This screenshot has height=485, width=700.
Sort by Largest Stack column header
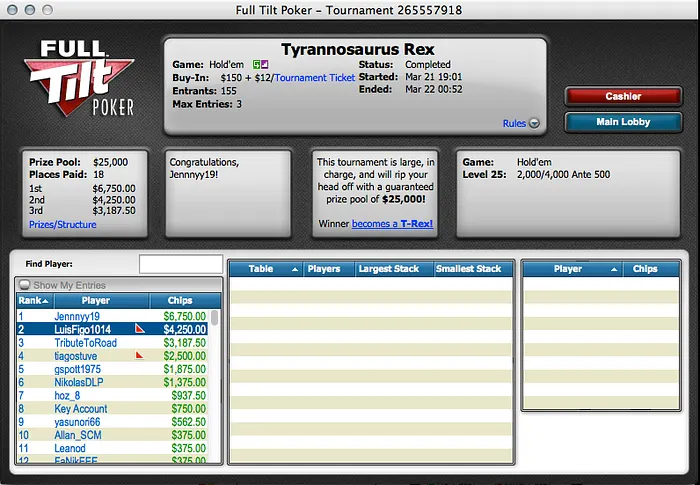click(x=389, y=269)
